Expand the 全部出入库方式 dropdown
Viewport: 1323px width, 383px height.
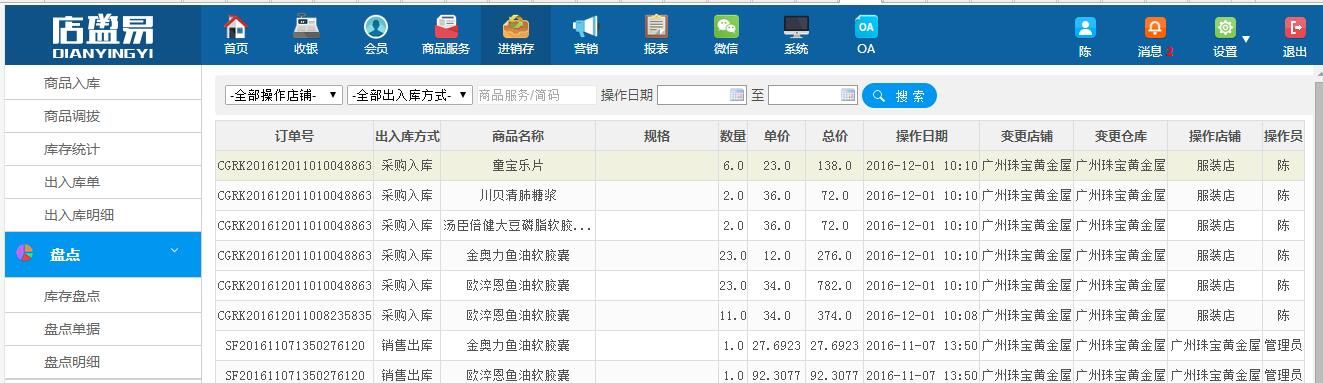410,95
